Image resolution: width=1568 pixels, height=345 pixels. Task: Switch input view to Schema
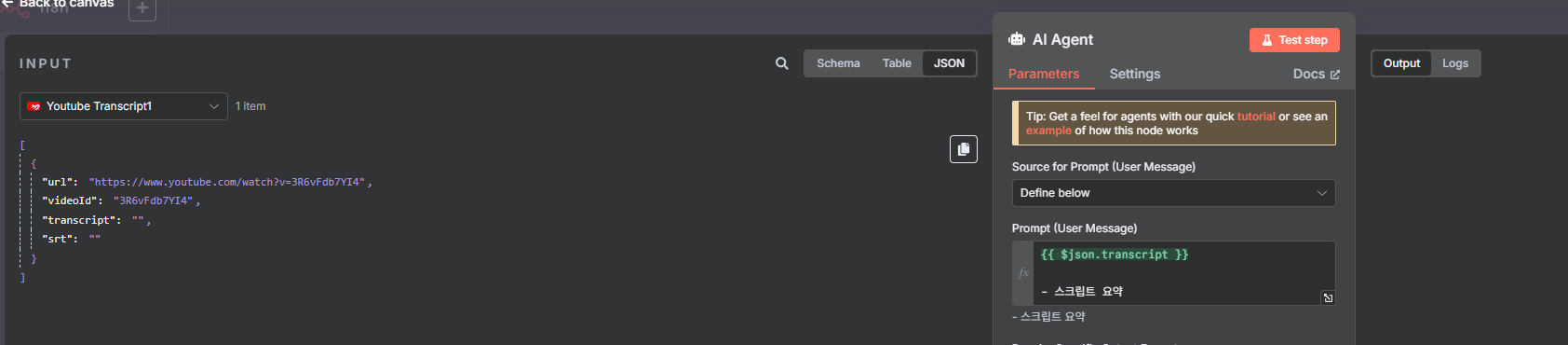point(838,63)
